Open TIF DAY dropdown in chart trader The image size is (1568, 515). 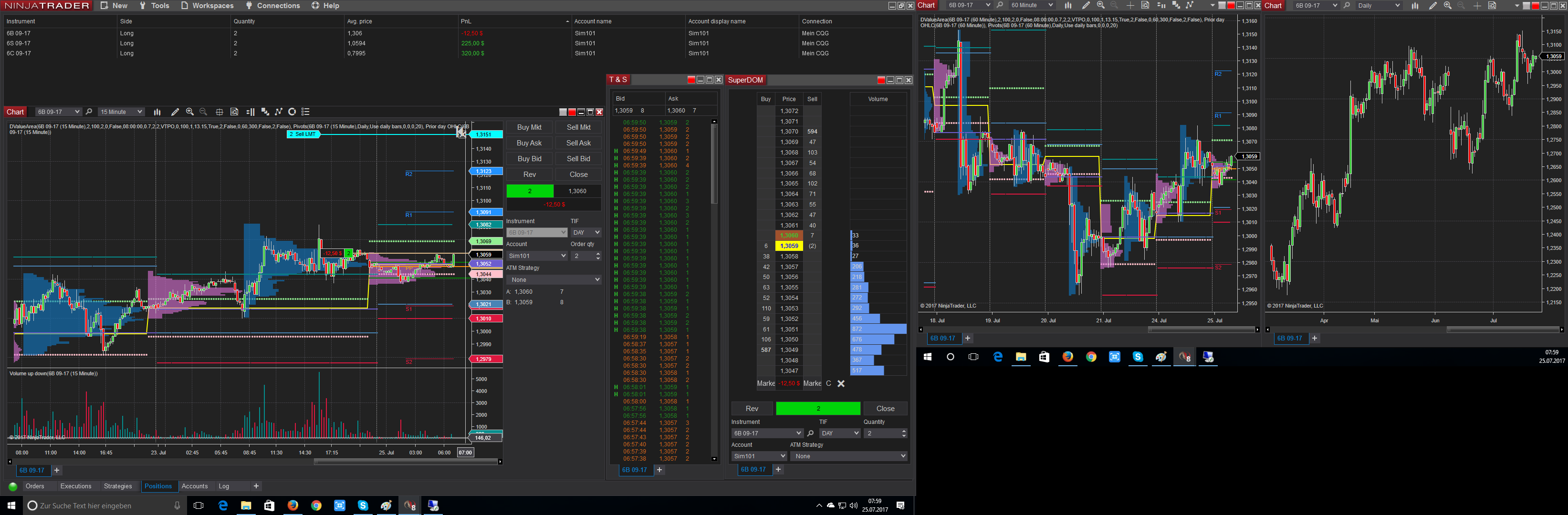[586, 232]
